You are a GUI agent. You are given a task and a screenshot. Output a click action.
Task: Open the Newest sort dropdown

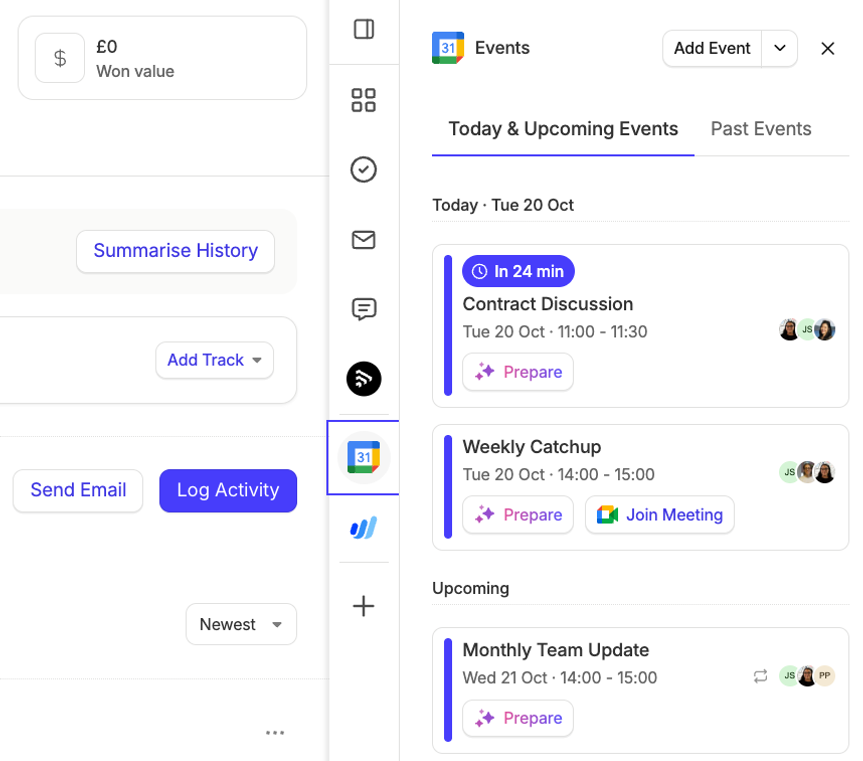click(241, 624)
